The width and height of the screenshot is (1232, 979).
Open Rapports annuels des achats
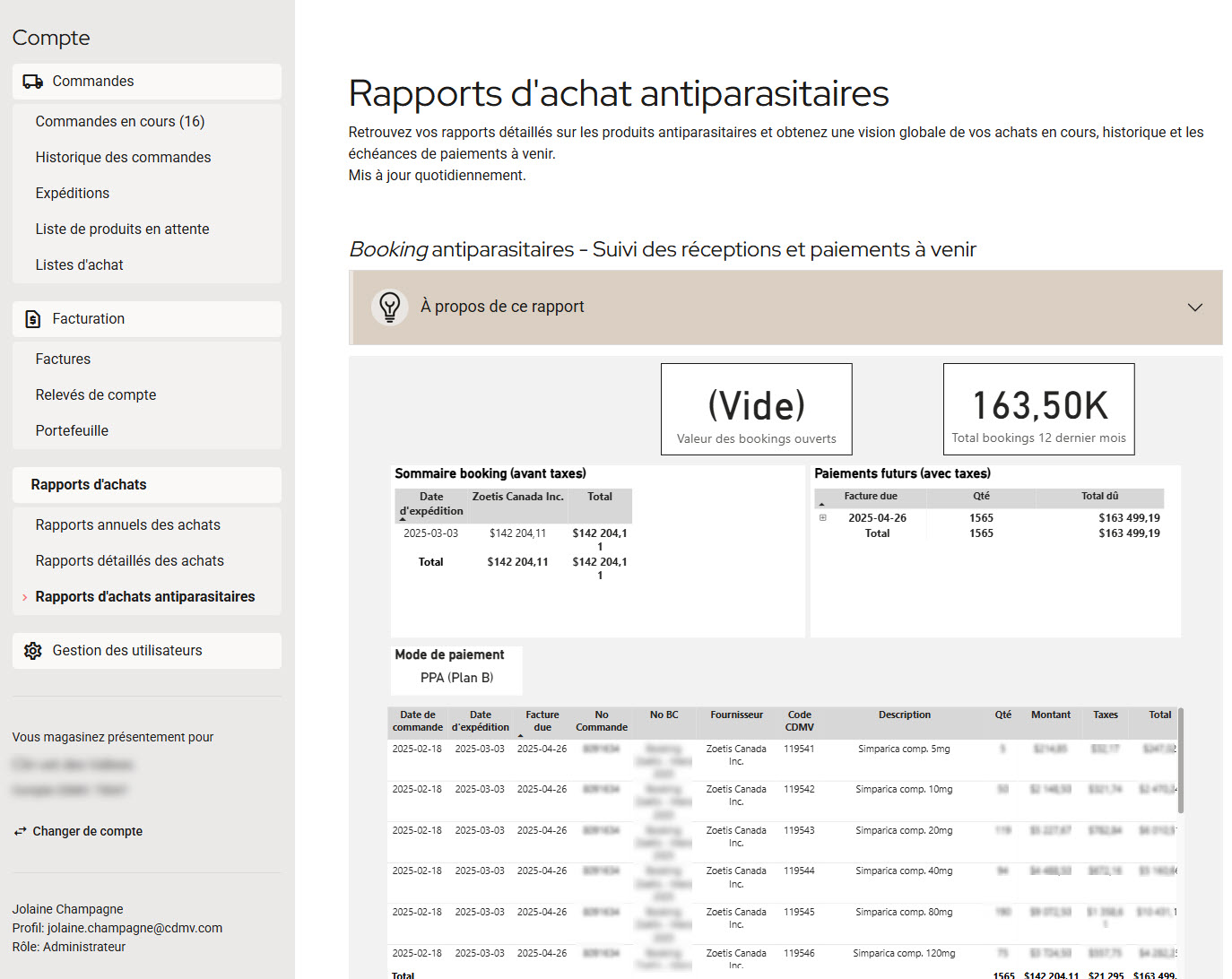(x=127, y=525)
